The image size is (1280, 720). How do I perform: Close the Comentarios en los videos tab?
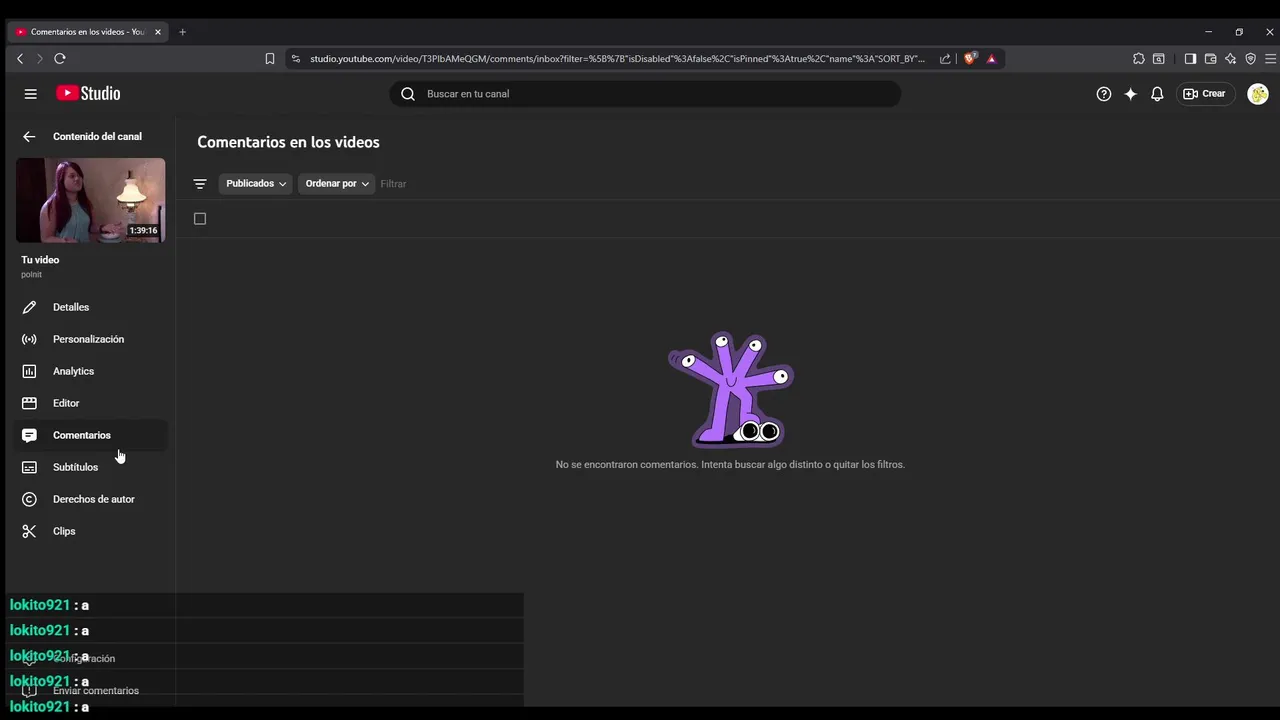tap(157, 32)
